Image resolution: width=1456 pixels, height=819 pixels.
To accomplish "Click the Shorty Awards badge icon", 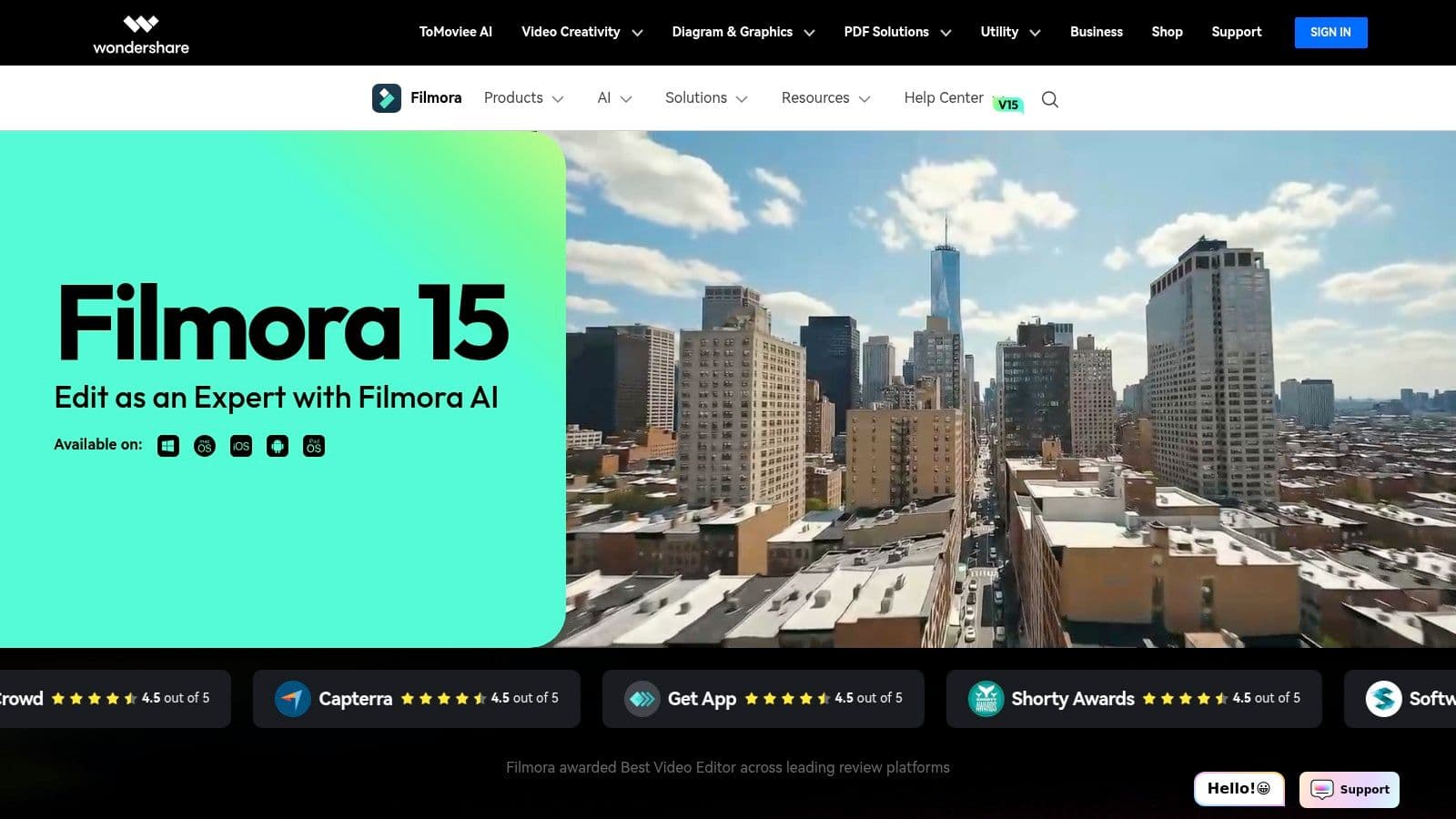I will [x=985, y=699].
